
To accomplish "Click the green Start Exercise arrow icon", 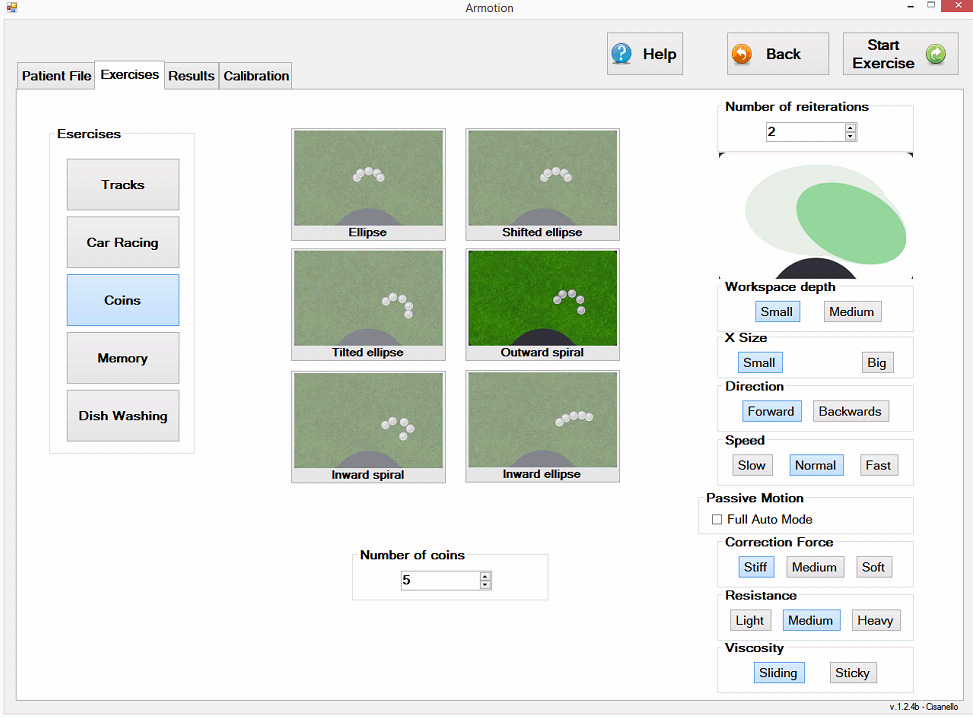I will [x=936, y=54].
